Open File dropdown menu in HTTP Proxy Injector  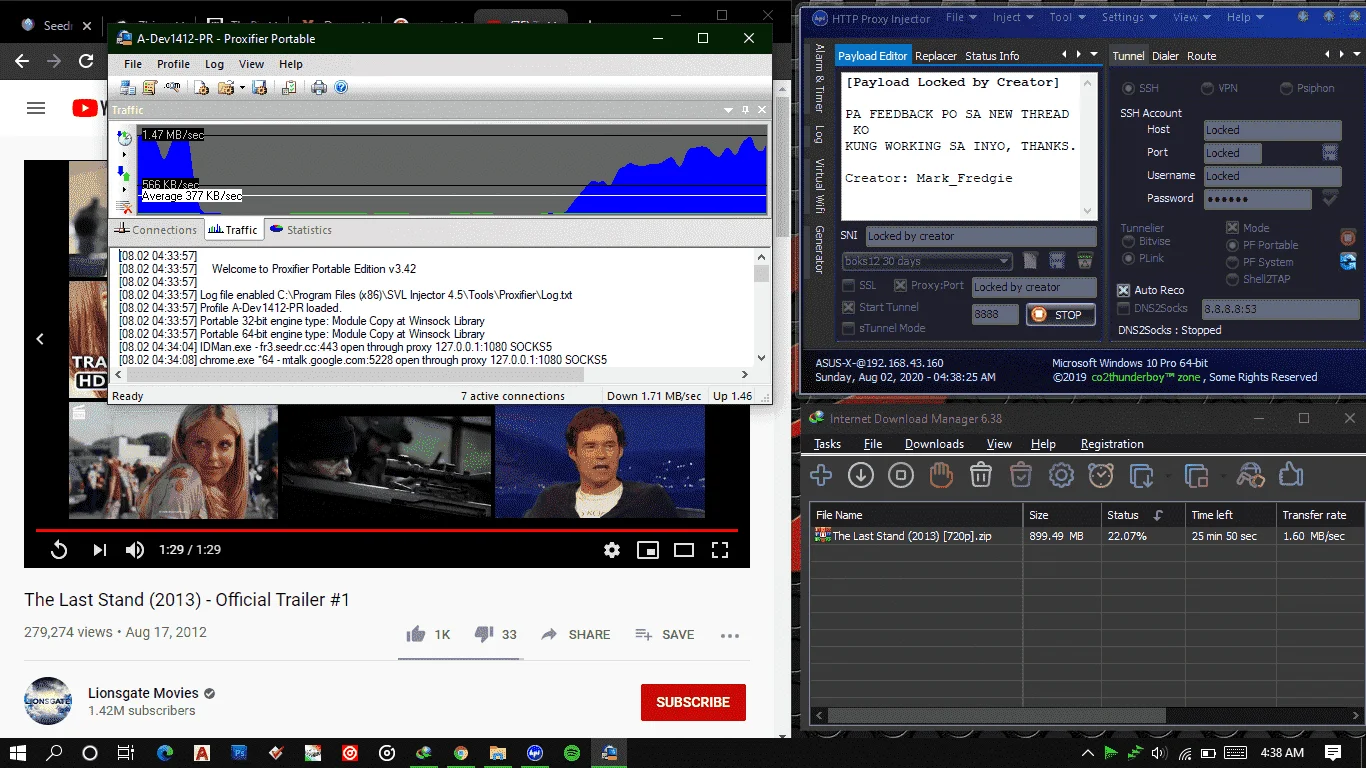(x=960, y=17)
